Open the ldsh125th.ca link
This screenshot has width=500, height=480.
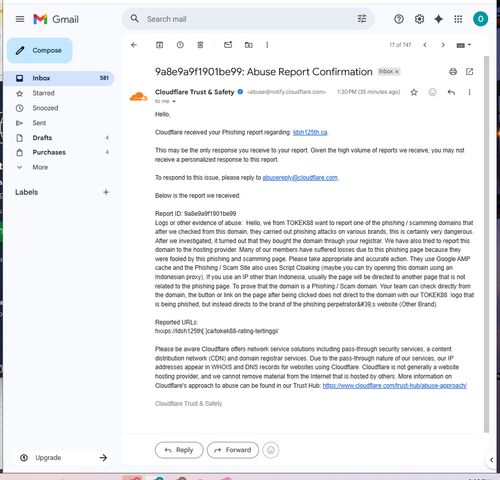pyautogui.click(x=310, y=132)
